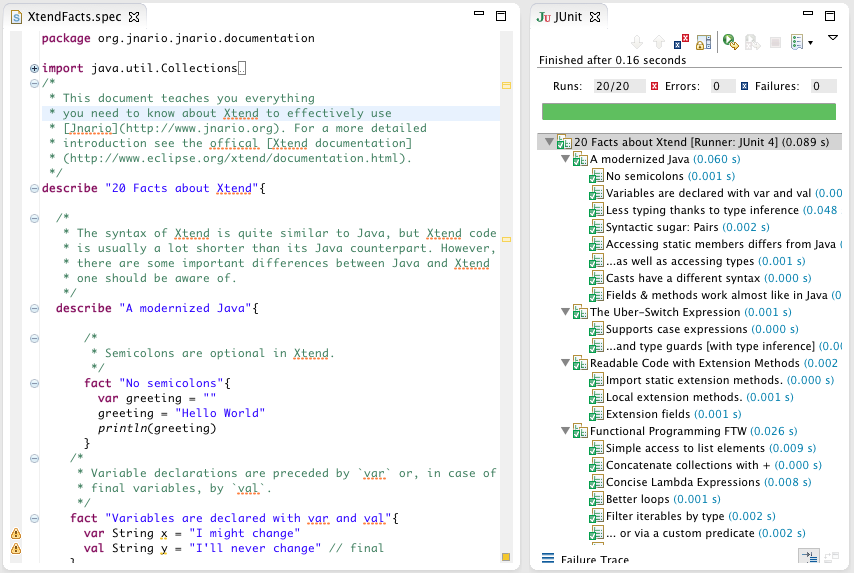
Task: Select "Casts have a different syntax" test
Action: [x=700, y=278]
